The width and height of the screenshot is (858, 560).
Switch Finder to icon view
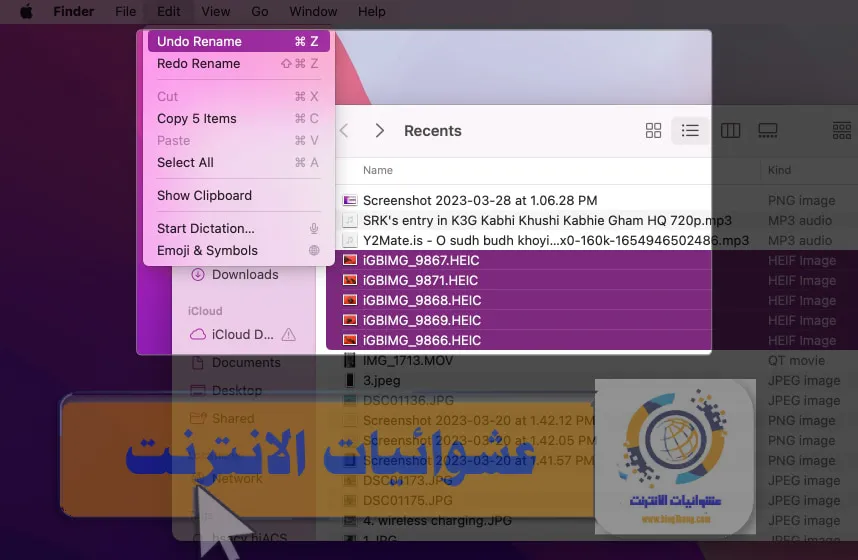tap(653, 130)
